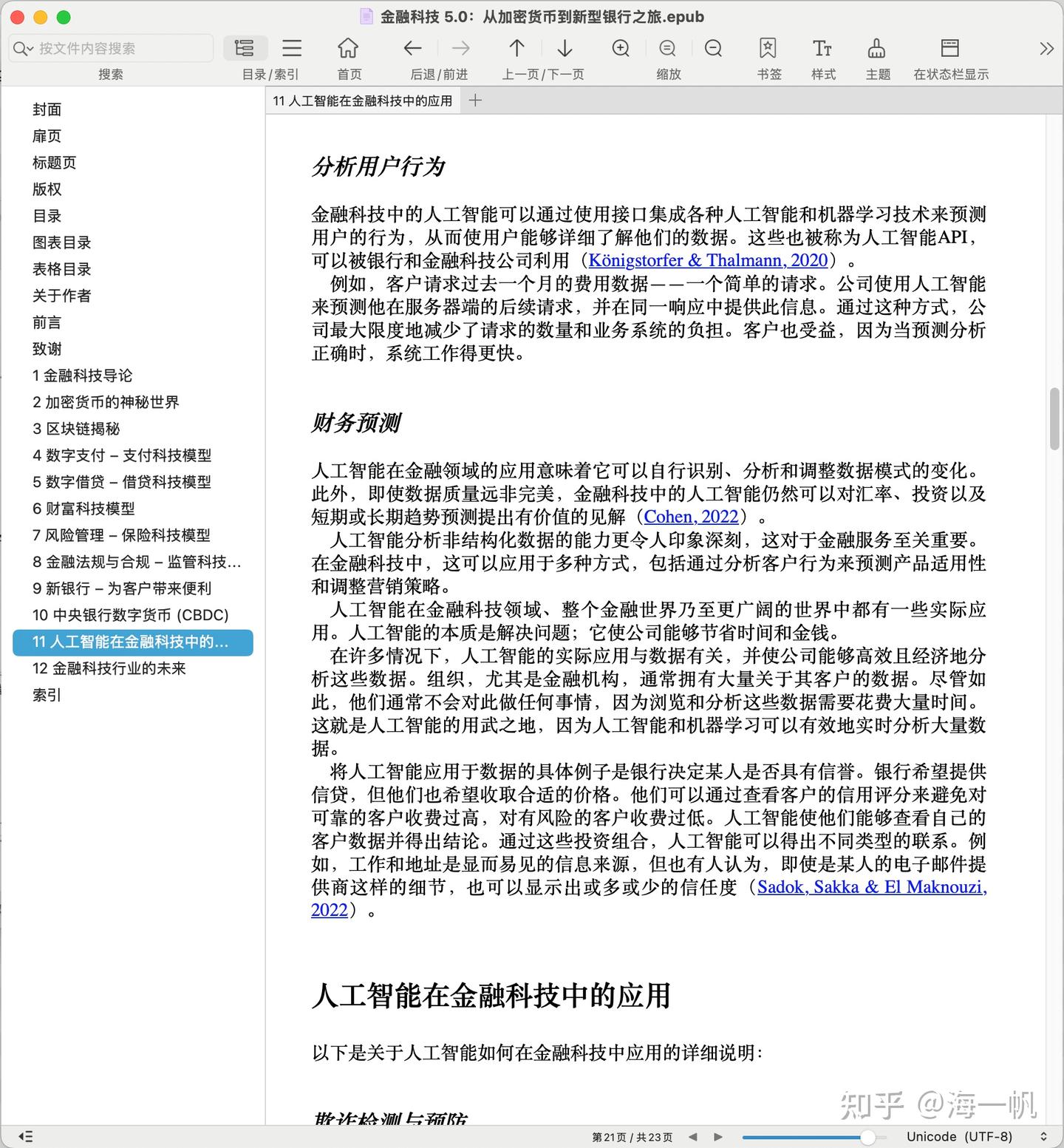Image resolution: width=1064 pixels, height=1148 pixels.
Task: Go to 首页 with the home icon
Action: [x=348, y=47]
